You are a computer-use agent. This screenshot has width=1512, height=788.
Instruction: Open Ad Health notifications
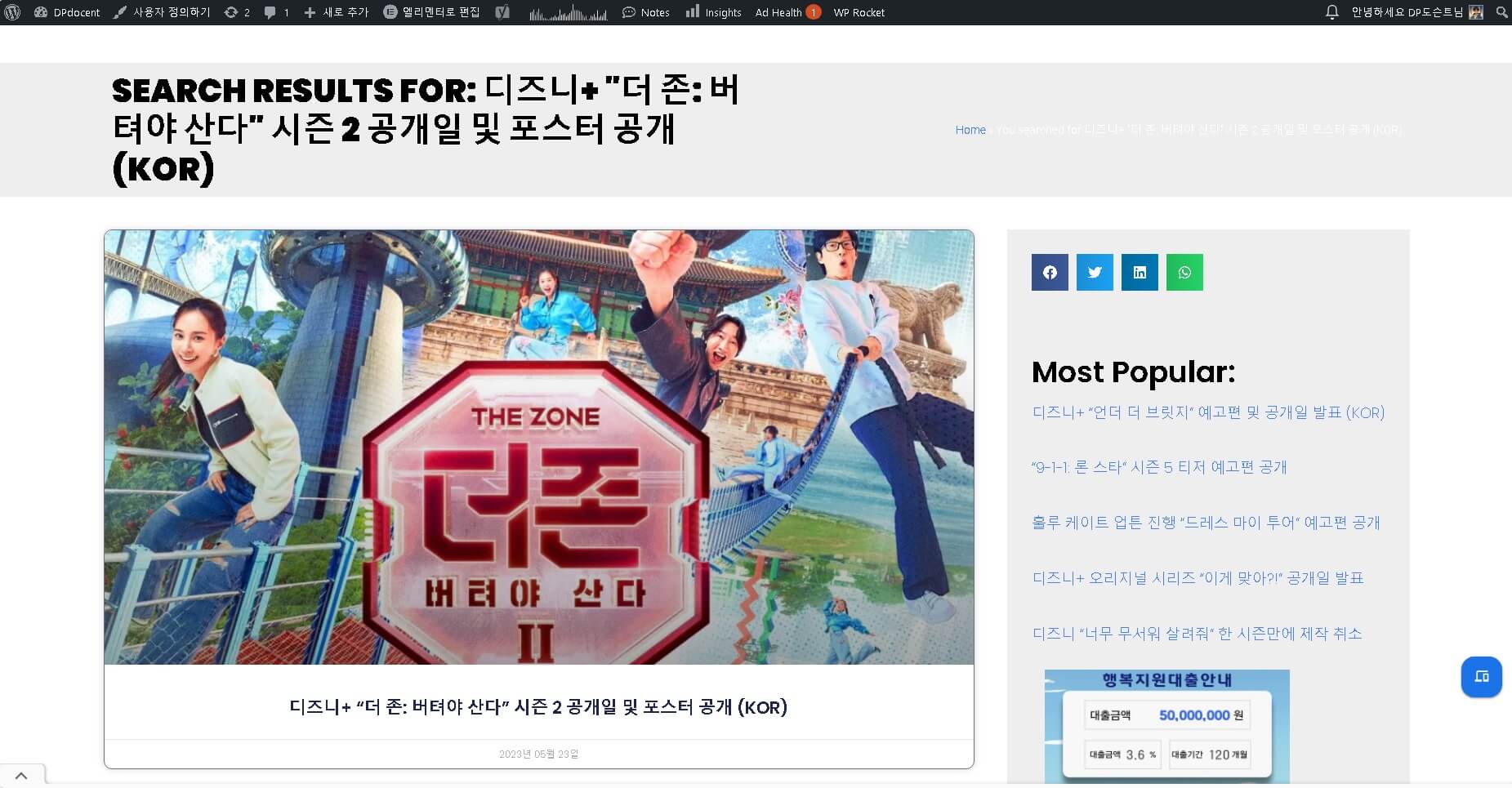(x=787, y=12)
